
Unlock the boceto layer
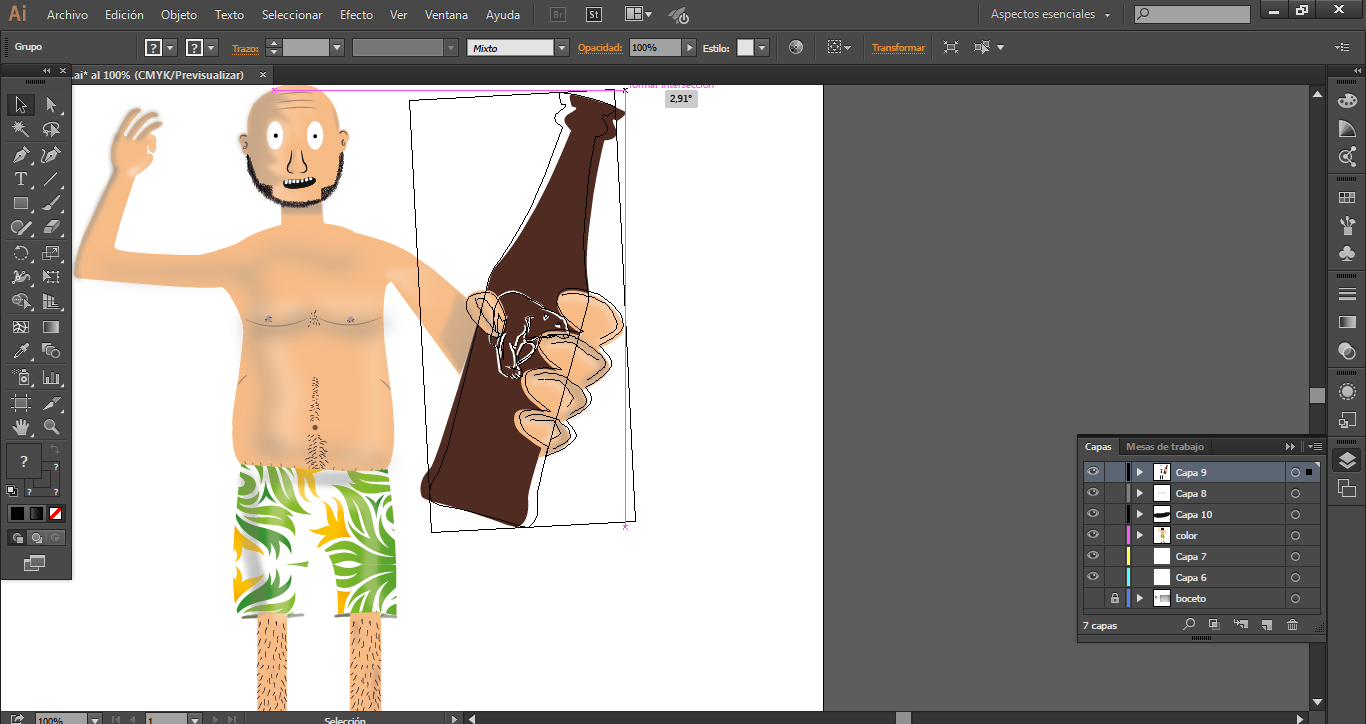(x=1115, y=598)
